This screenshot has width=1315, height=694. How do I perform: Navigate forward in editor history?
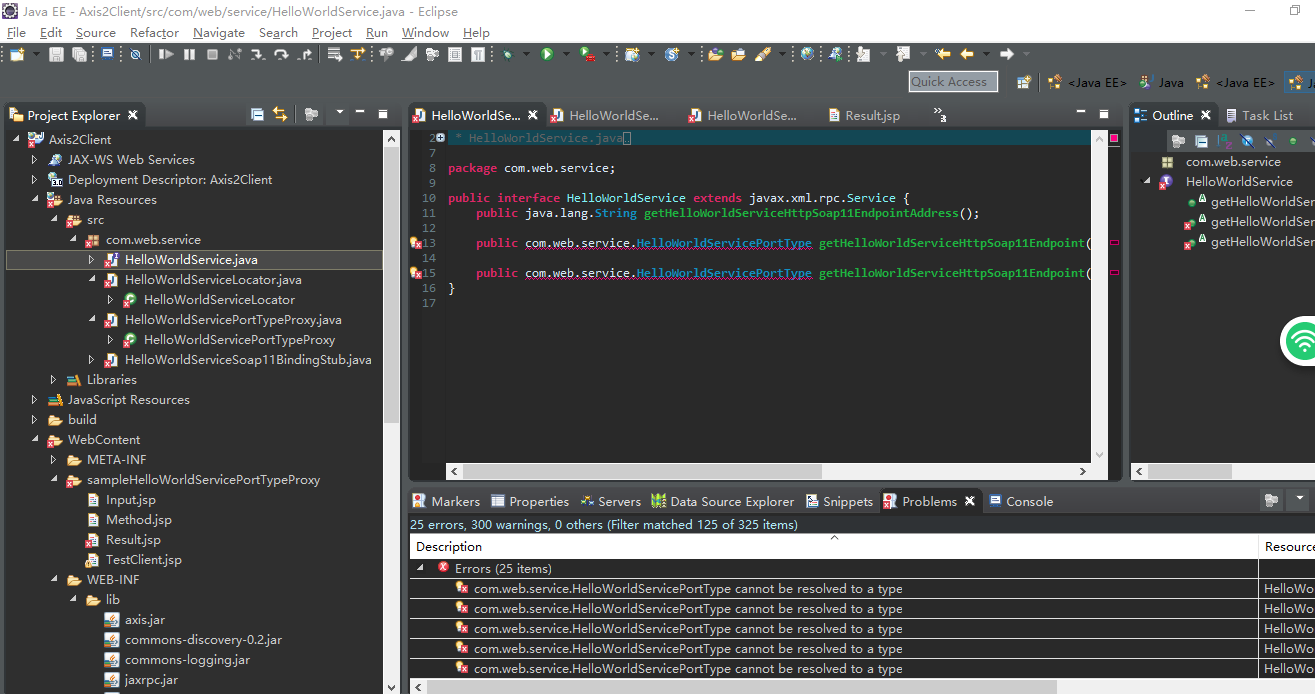[1007, 54]
